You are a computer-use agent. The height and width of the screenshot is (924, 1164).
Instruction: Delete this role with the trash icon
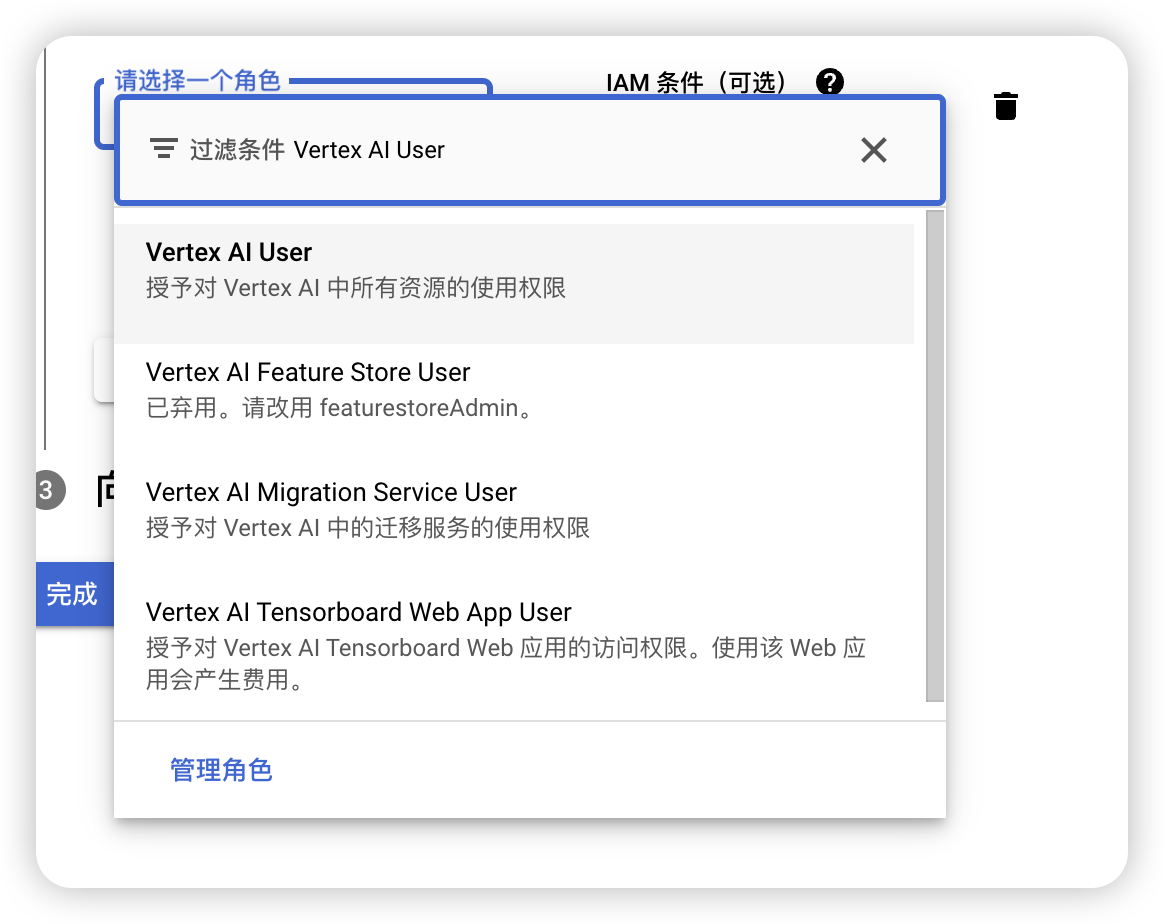(1005, 105)
